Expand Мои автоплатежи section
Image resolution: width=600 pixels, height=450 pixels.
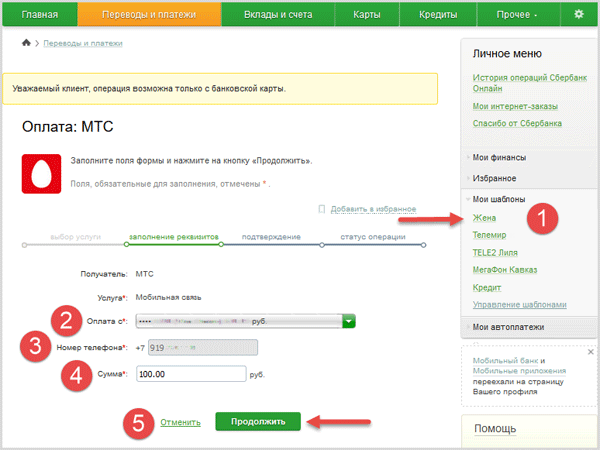click(508, 327)
